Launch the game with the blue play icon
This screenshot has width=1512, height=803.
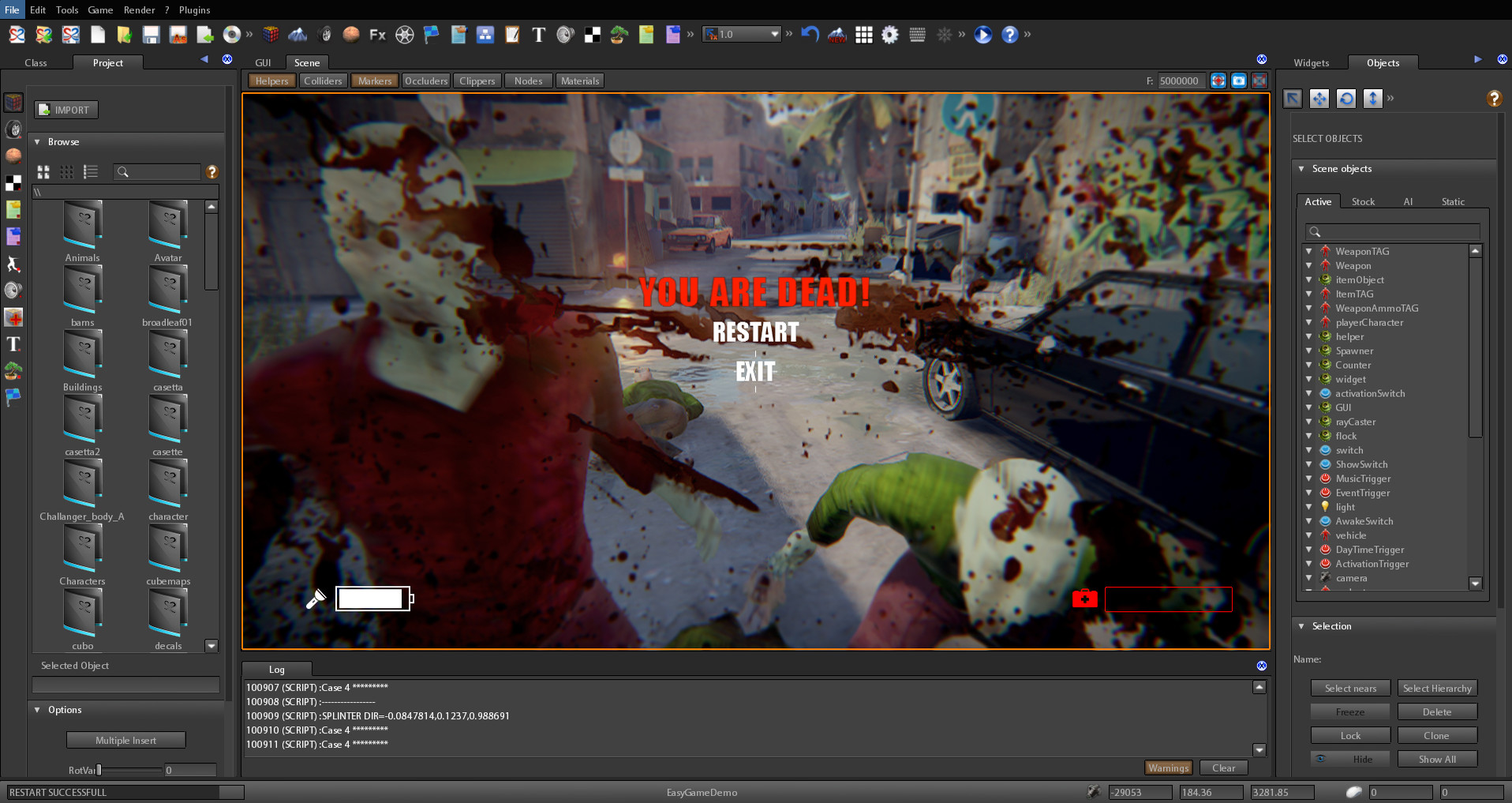982,35
